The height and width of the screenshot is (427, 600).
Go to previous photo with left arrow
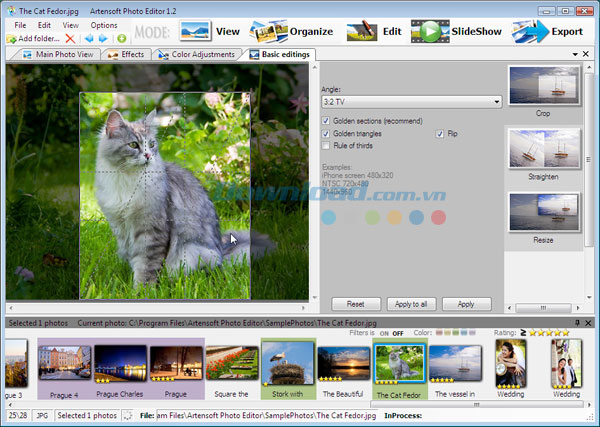click(88, 38)
